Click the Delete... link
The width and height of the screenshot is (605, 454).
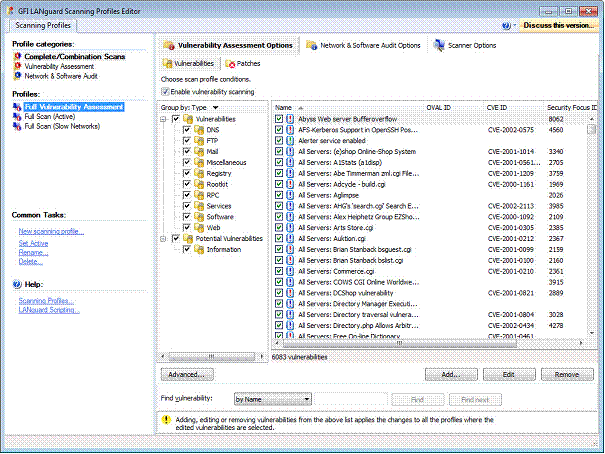(x=30, y=262)
